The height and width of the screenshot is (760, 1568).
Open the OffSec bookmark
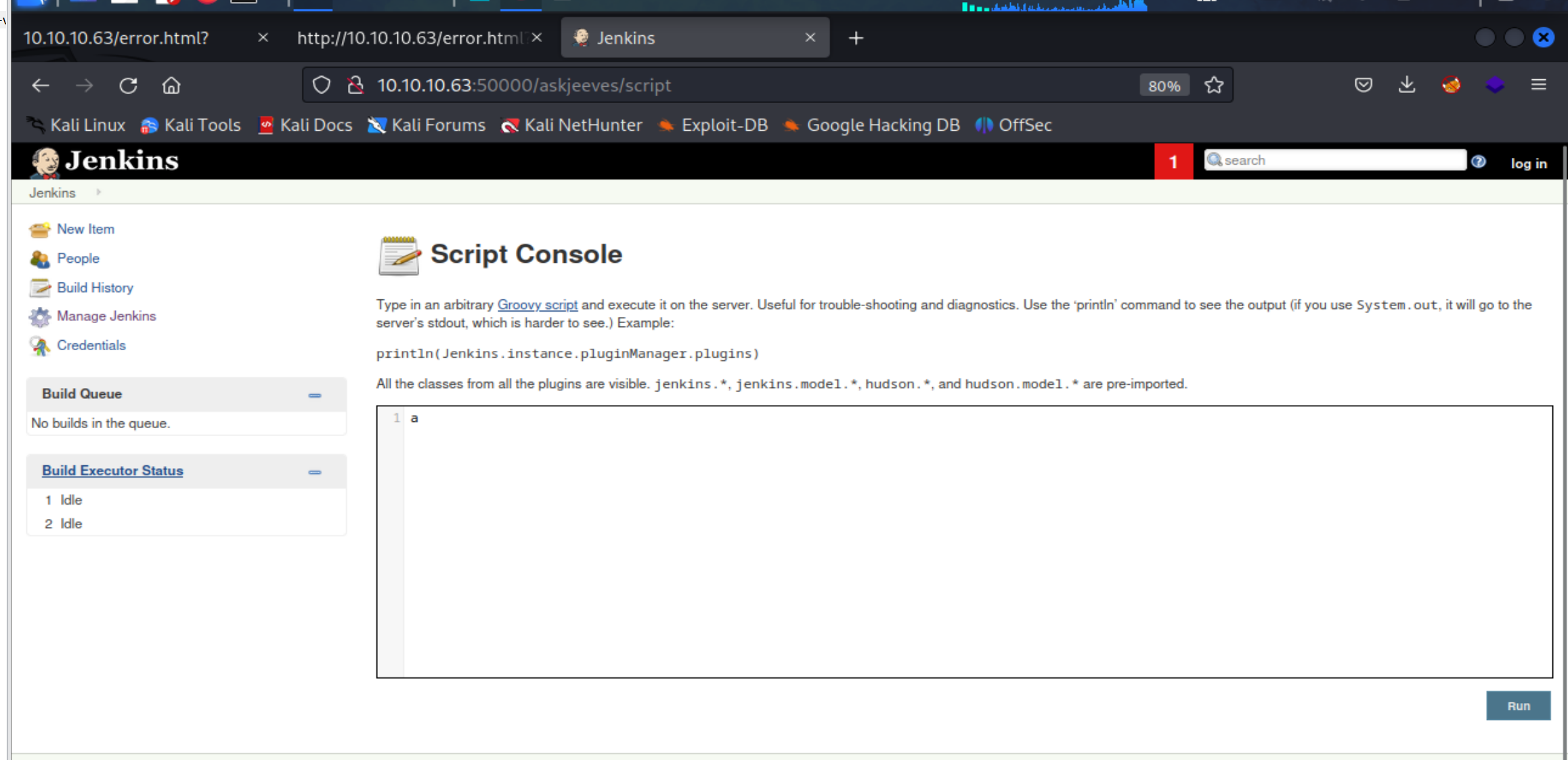1014,125
